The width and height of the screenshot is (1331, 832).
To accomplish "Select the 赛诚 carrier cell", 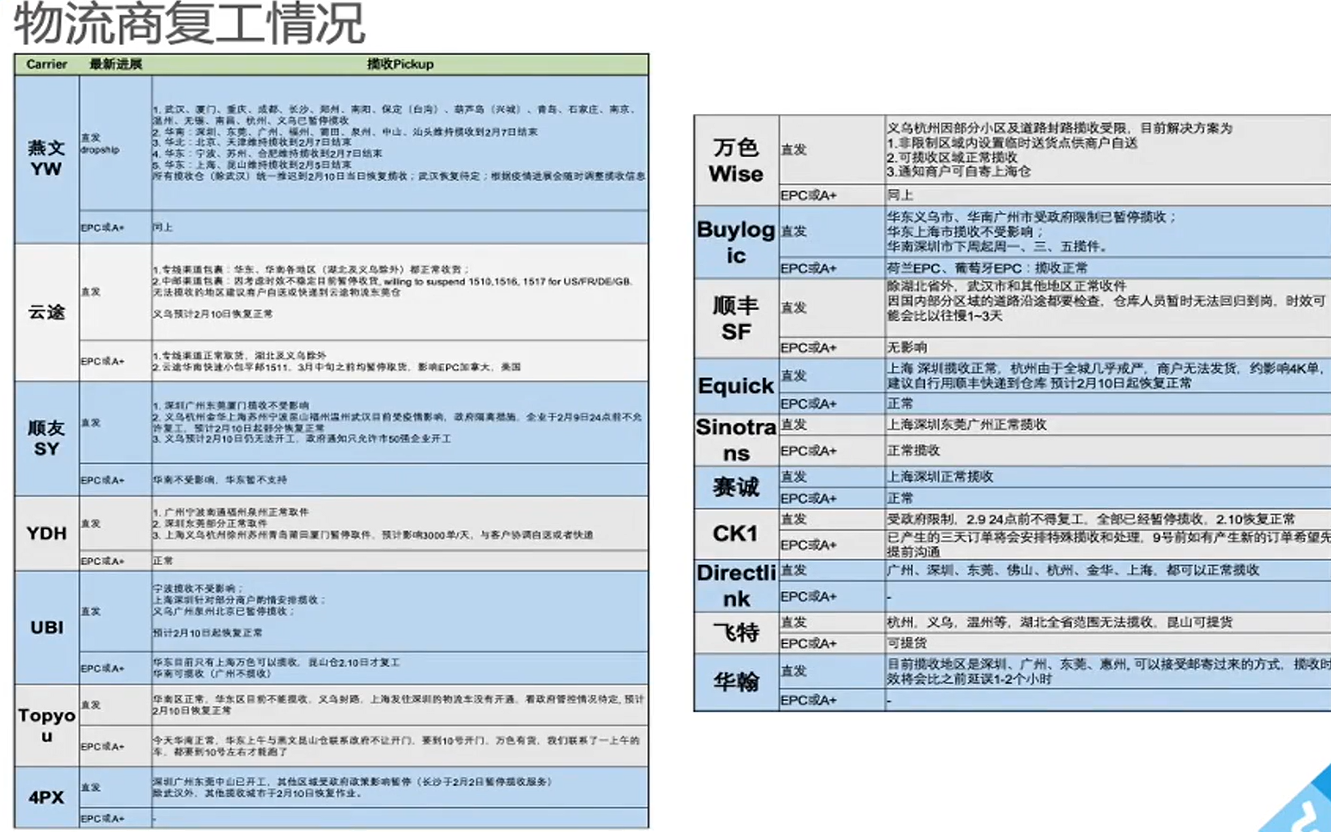I will 736,487.
